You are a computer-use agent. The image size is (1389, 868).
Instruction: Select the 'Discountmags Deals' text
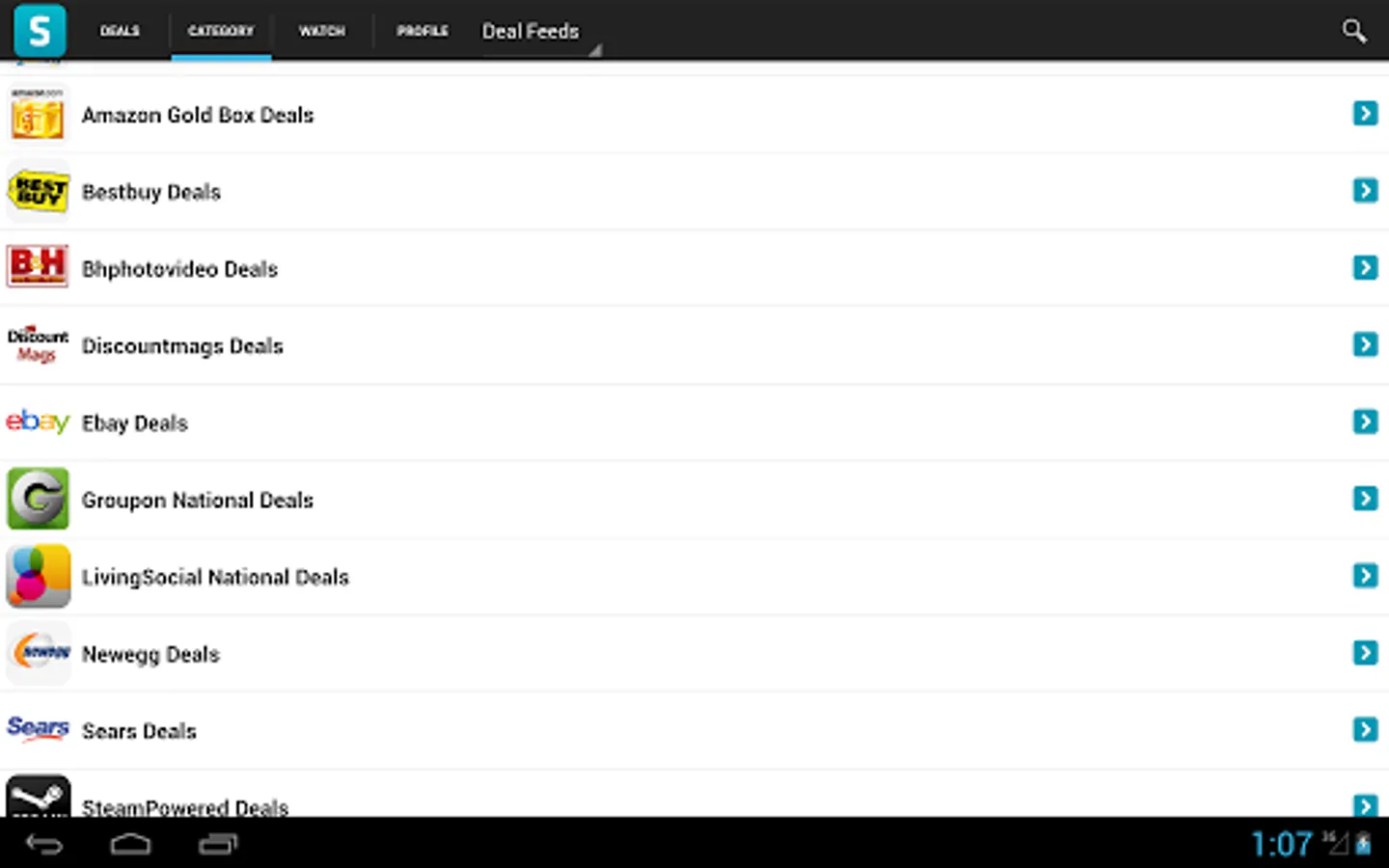(182, 346)
